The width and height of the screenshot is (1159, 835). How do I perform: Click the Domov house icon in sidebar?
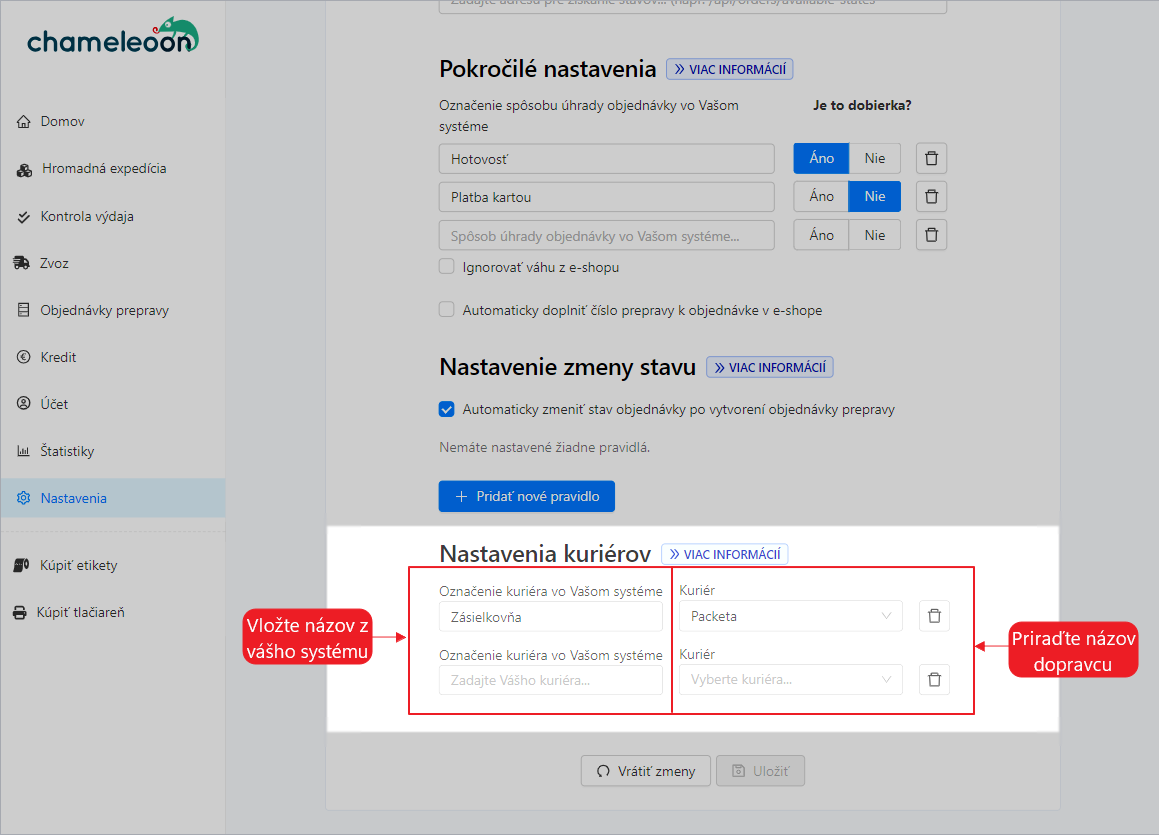[24, 122]
